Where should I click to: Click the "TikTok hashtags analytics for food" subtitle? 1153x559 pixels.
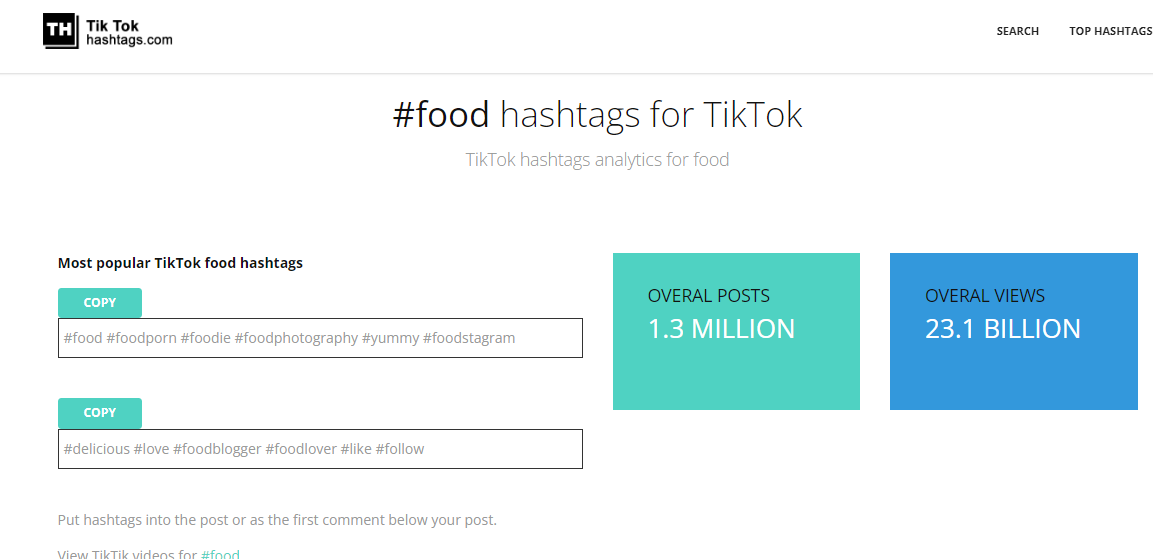click(597, 160)
